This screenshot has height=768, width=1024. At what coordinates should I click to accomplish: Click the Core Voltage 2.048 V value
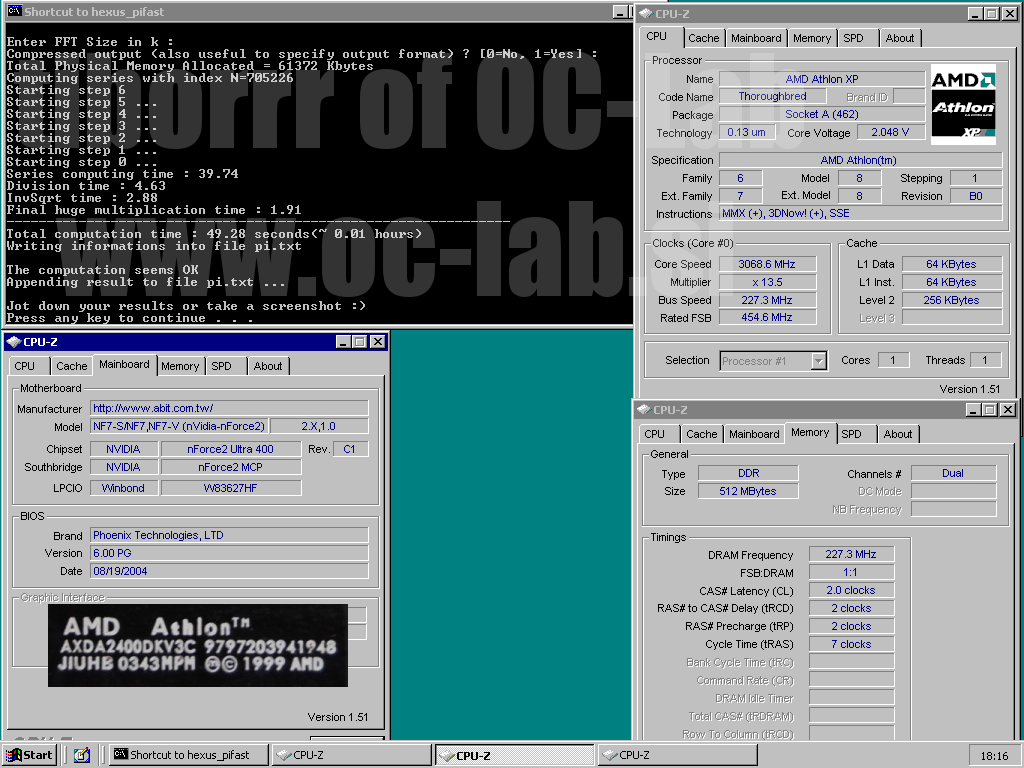click(x=889, y=132)
